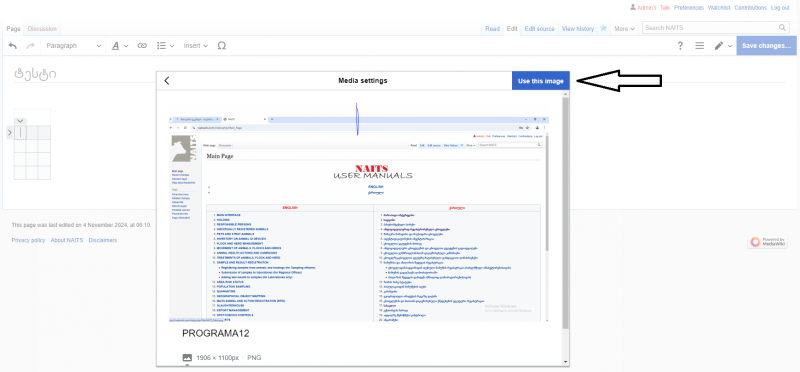Click the Log out link
Viewport: 800px width, 372px height.
click(x=780, y=8)
